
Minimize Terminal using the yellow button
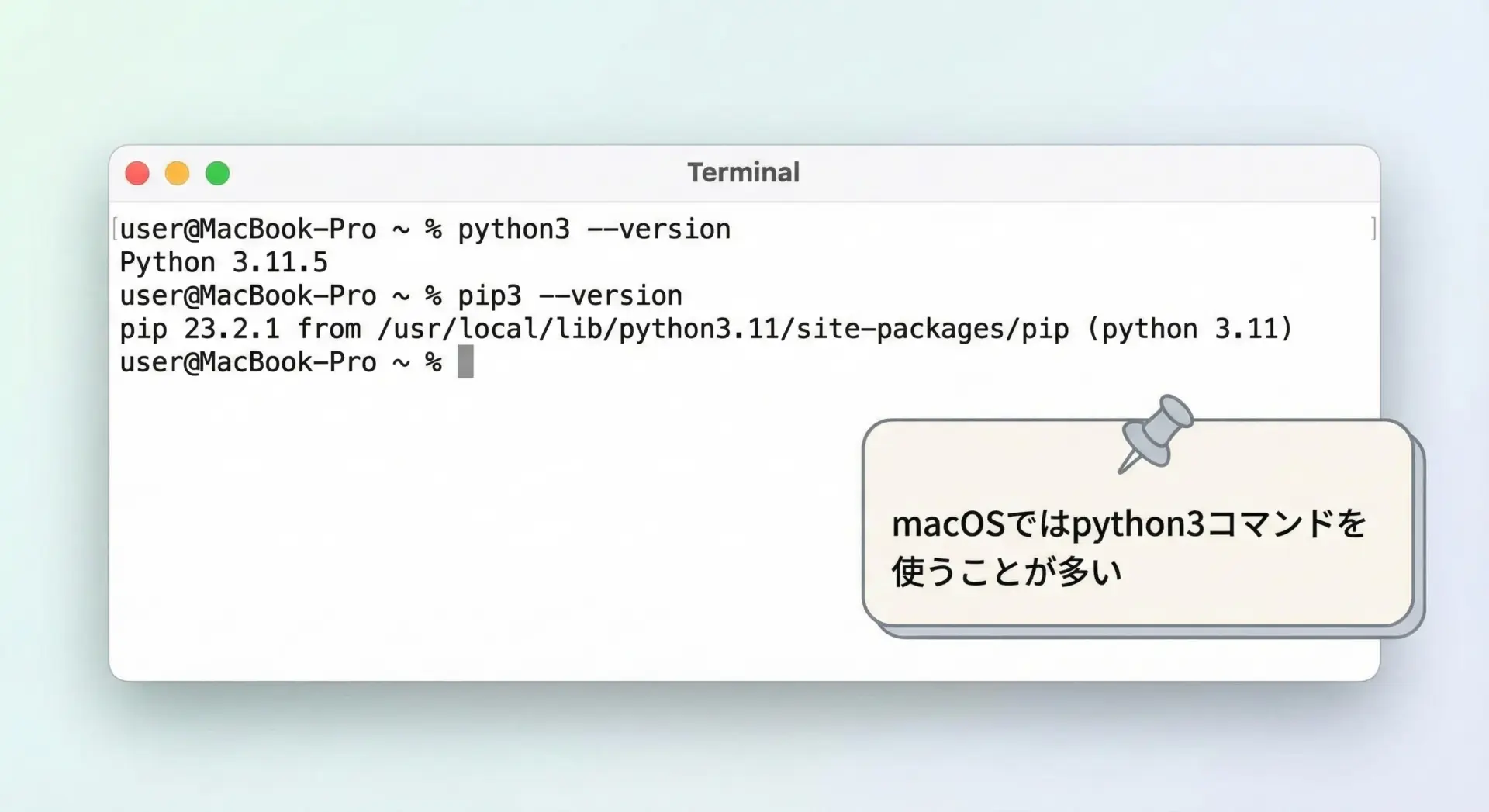coord(178,173)
